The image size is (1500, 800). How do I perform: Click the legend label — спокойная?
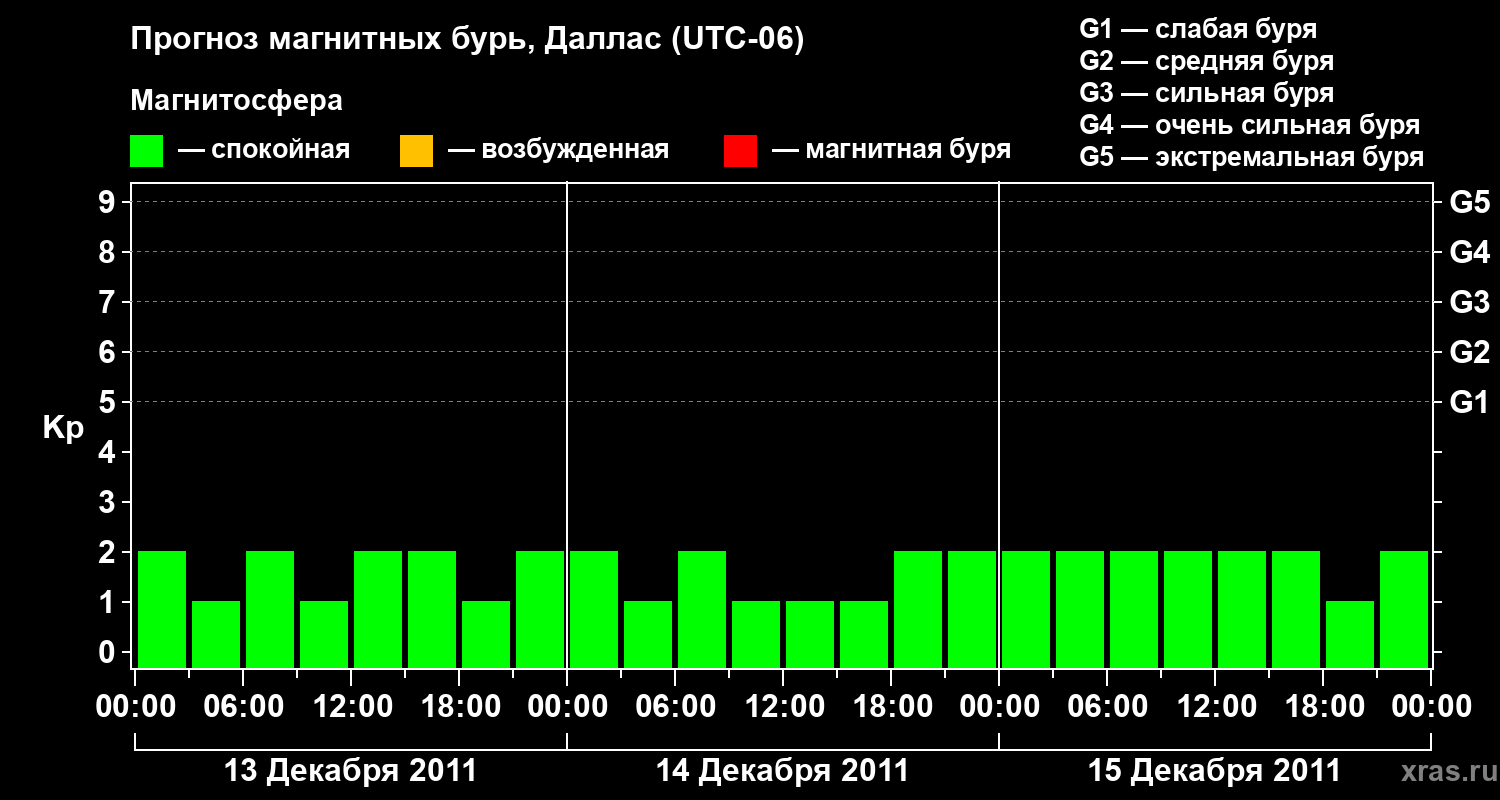click(263, 151)
